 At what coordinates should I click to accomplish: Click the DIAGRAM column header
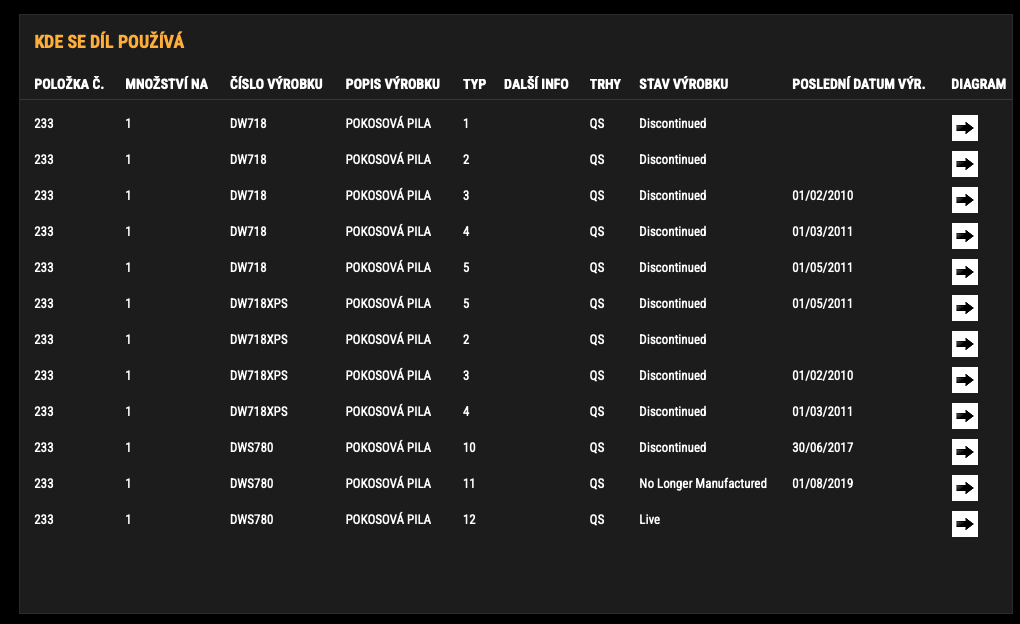point(978,84)
